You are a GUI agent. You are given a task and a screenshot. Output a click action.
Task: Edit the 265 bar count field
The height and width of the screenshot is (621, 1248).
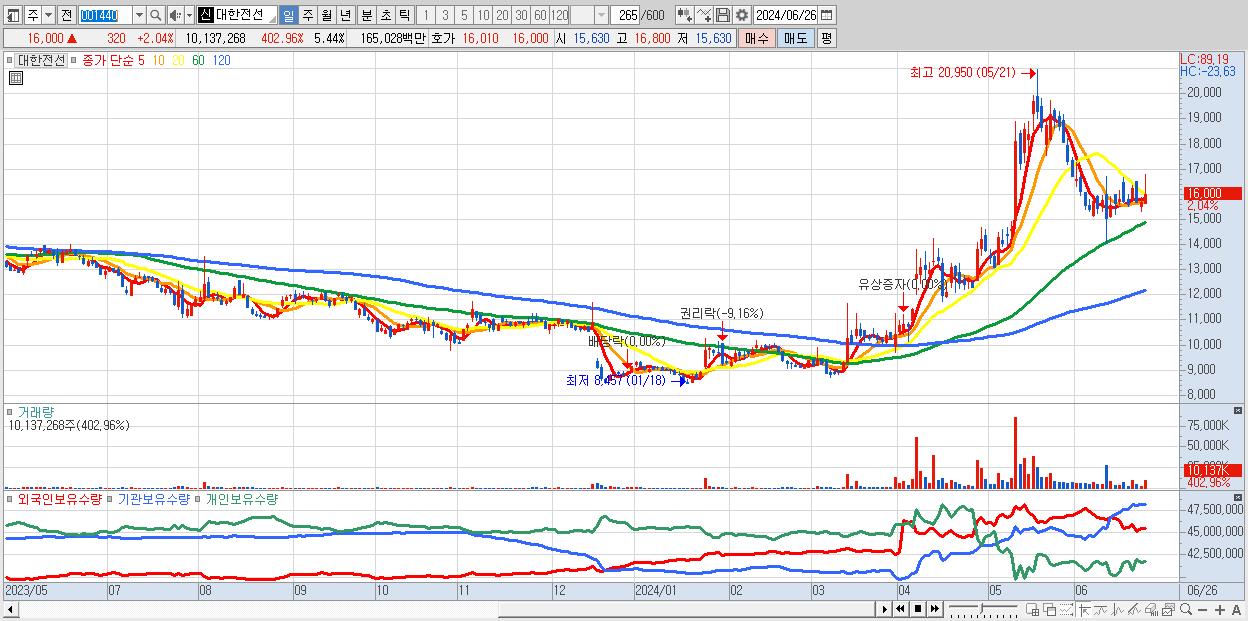coord(625,15)
